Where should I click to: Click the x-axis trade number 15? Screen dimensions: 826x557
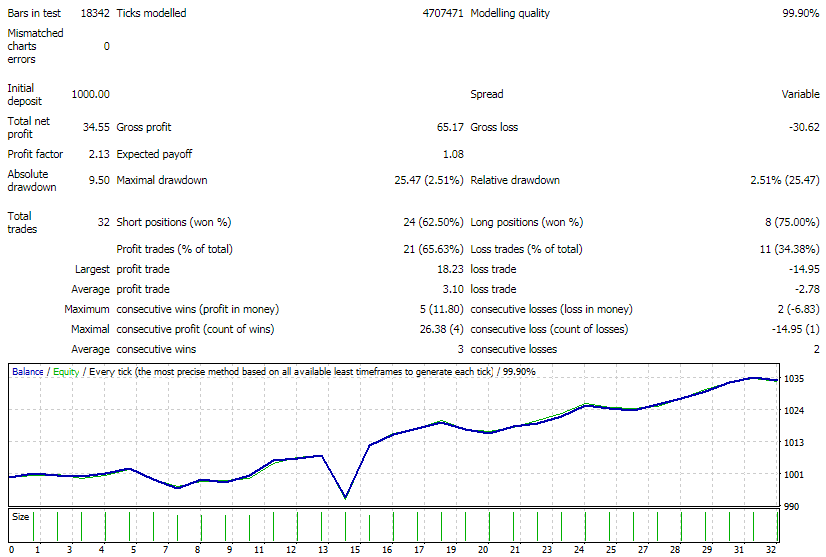tap(355, 550)
